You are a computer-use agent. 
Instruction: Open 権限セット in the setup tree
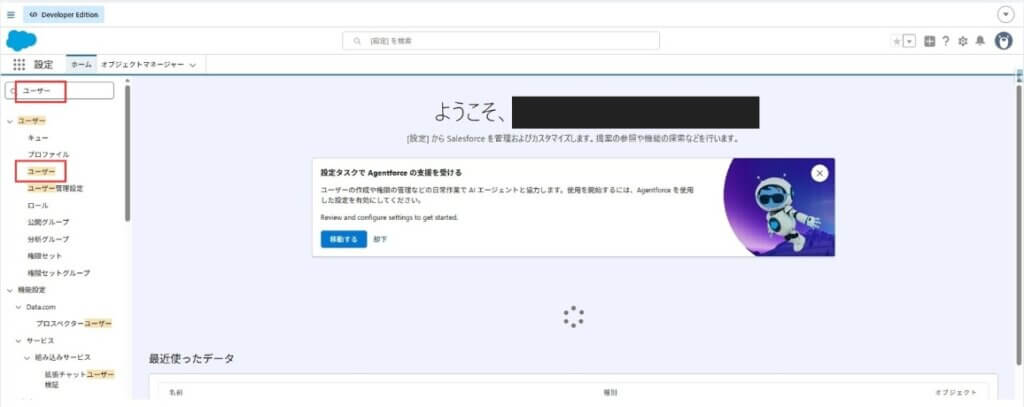coord(44,256)
